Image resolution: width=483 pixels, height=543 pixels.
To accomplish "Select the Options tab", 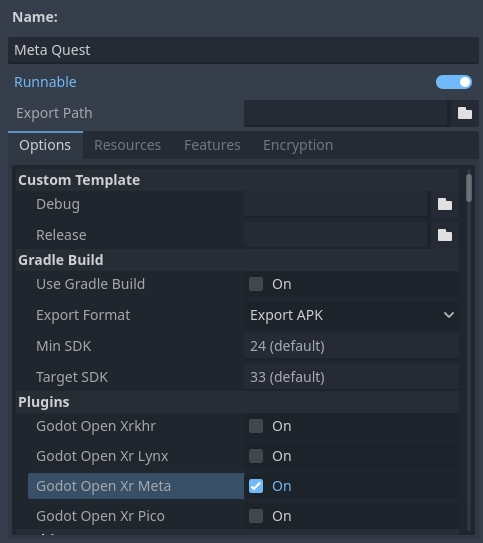I will pos(45,145).
